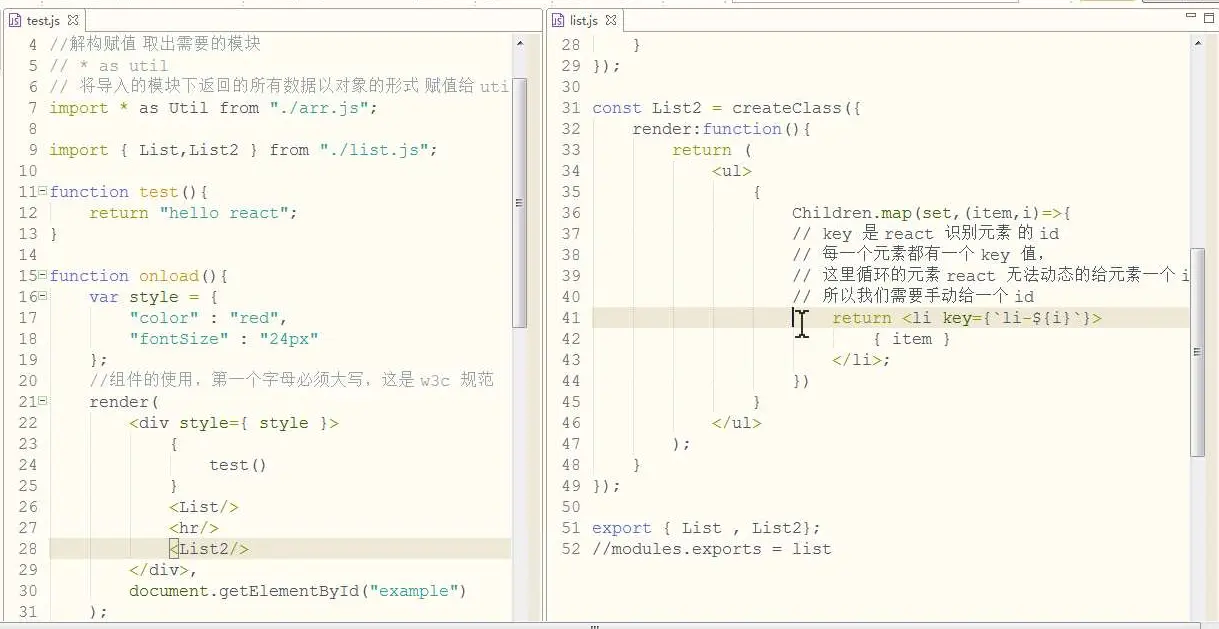The width and height of the screenshot is (1219, 629).
Task: Click the "render:function(){" line in list.js
Action: [x=722, y=129]
